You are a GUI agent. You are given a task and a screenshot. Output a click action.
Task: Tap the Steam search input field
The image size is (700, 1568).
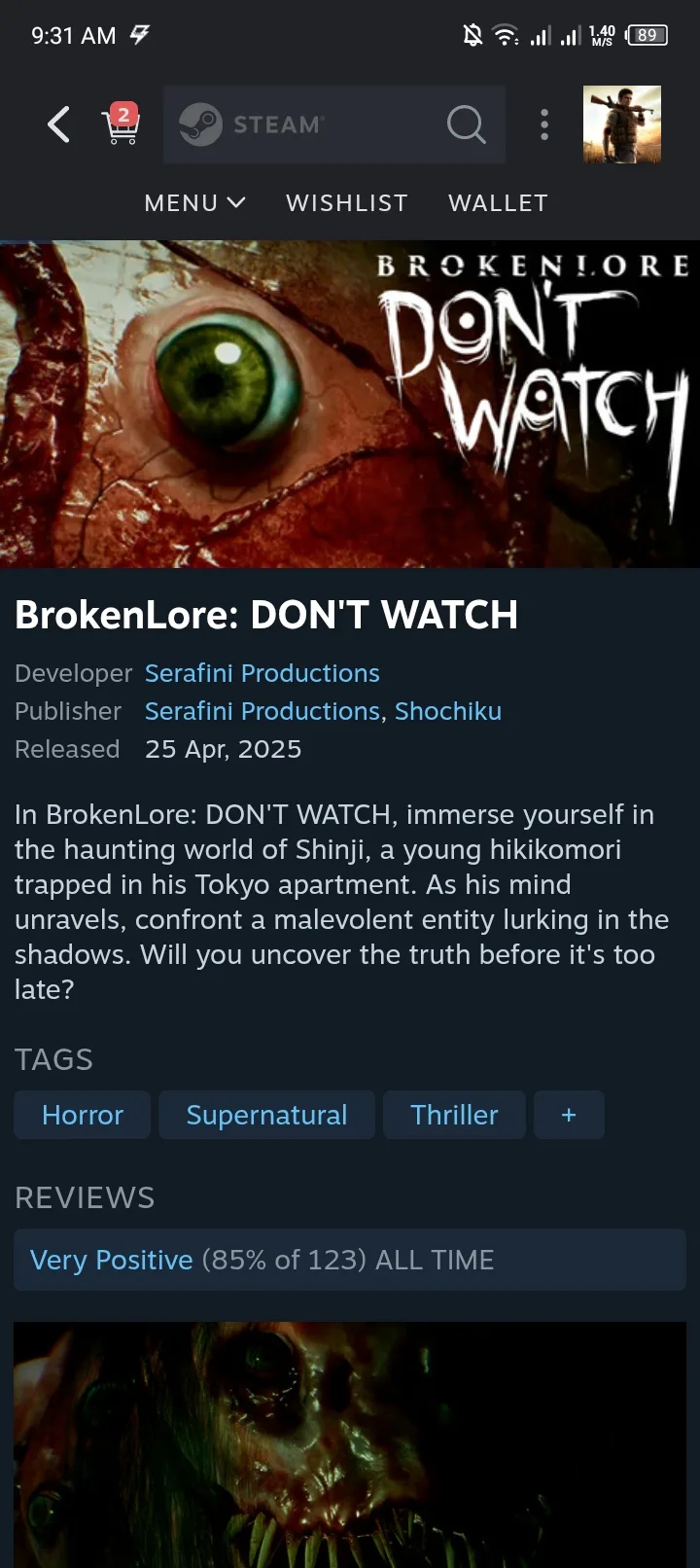(x=334, y=125)
